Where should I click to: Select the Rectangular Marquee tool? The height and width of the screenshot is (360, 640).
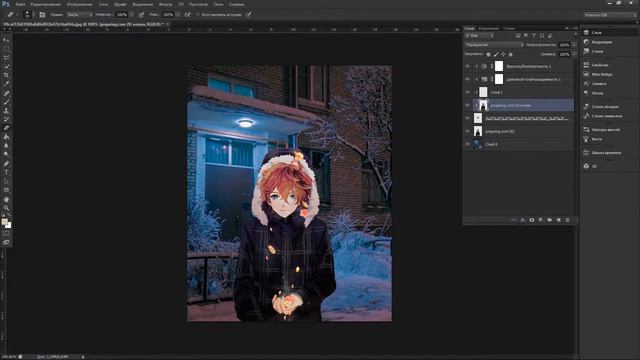tap(6, 49)
